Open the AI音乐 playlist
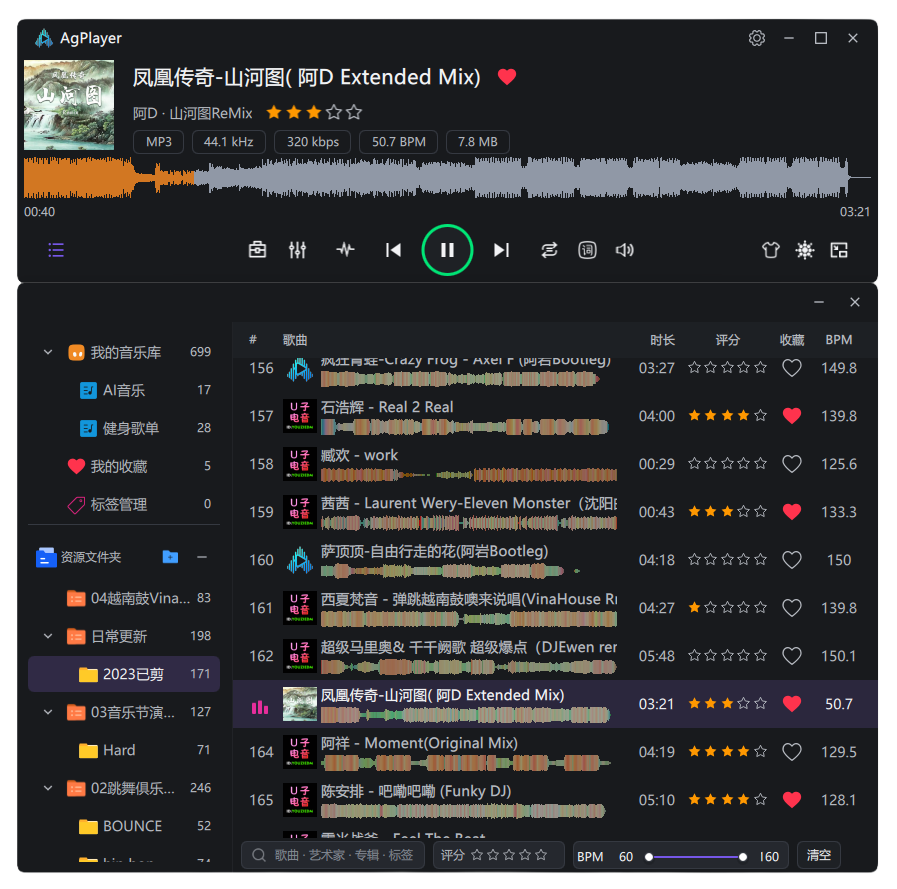This screenshot has height=889, width=897. coord(124,390)
